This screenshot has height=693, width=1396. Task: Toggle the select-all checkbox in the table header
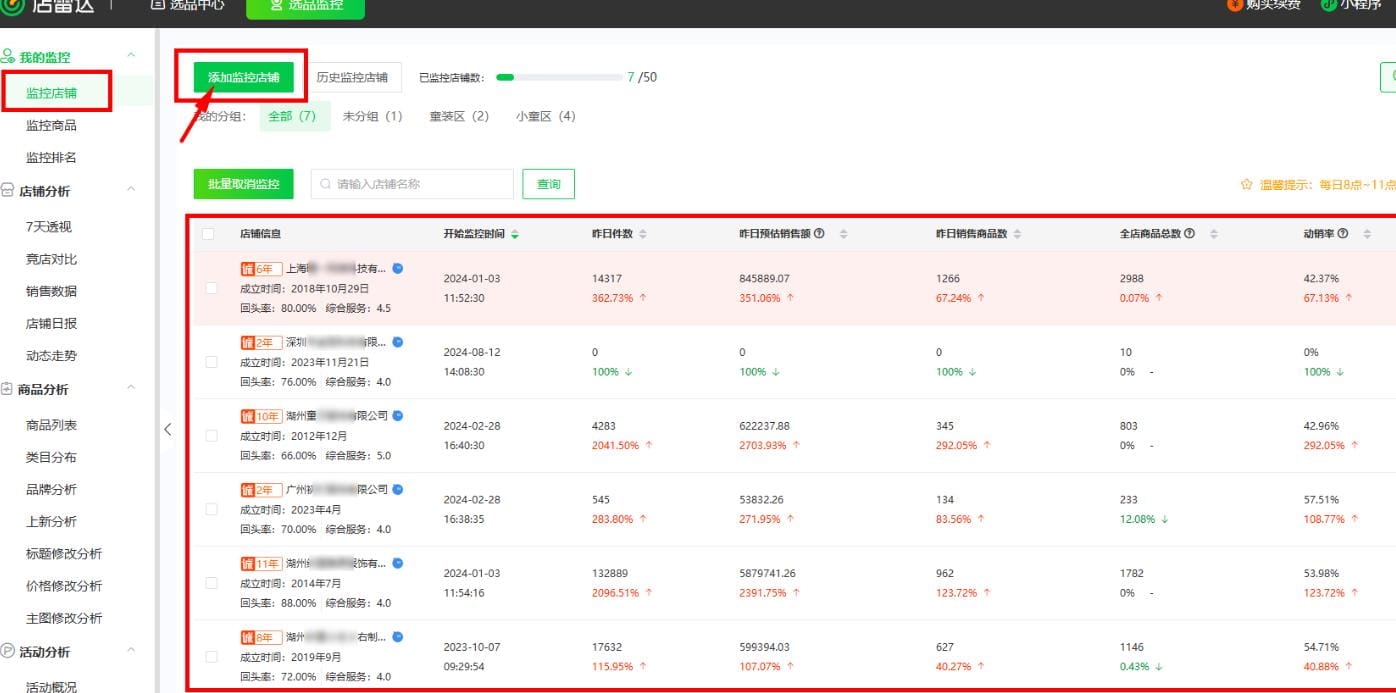click(x=208, y=234)
